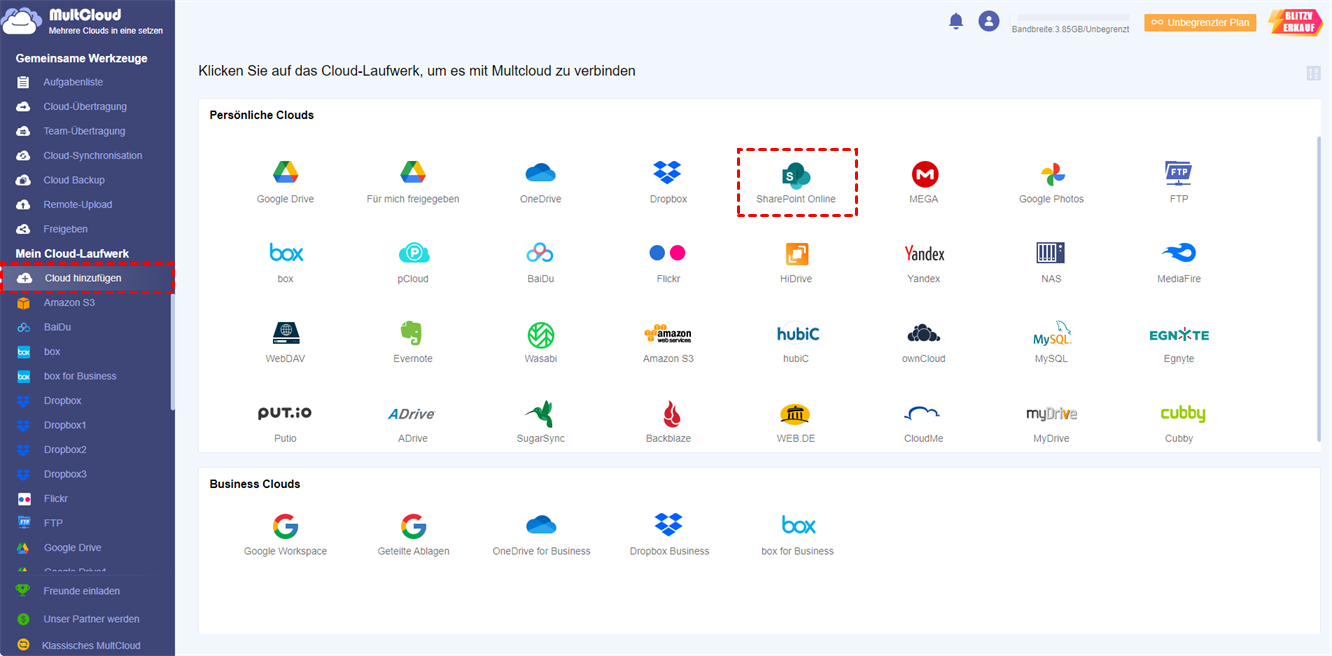Select Dropbox2 in the sidebar

(x=65, y=450)
